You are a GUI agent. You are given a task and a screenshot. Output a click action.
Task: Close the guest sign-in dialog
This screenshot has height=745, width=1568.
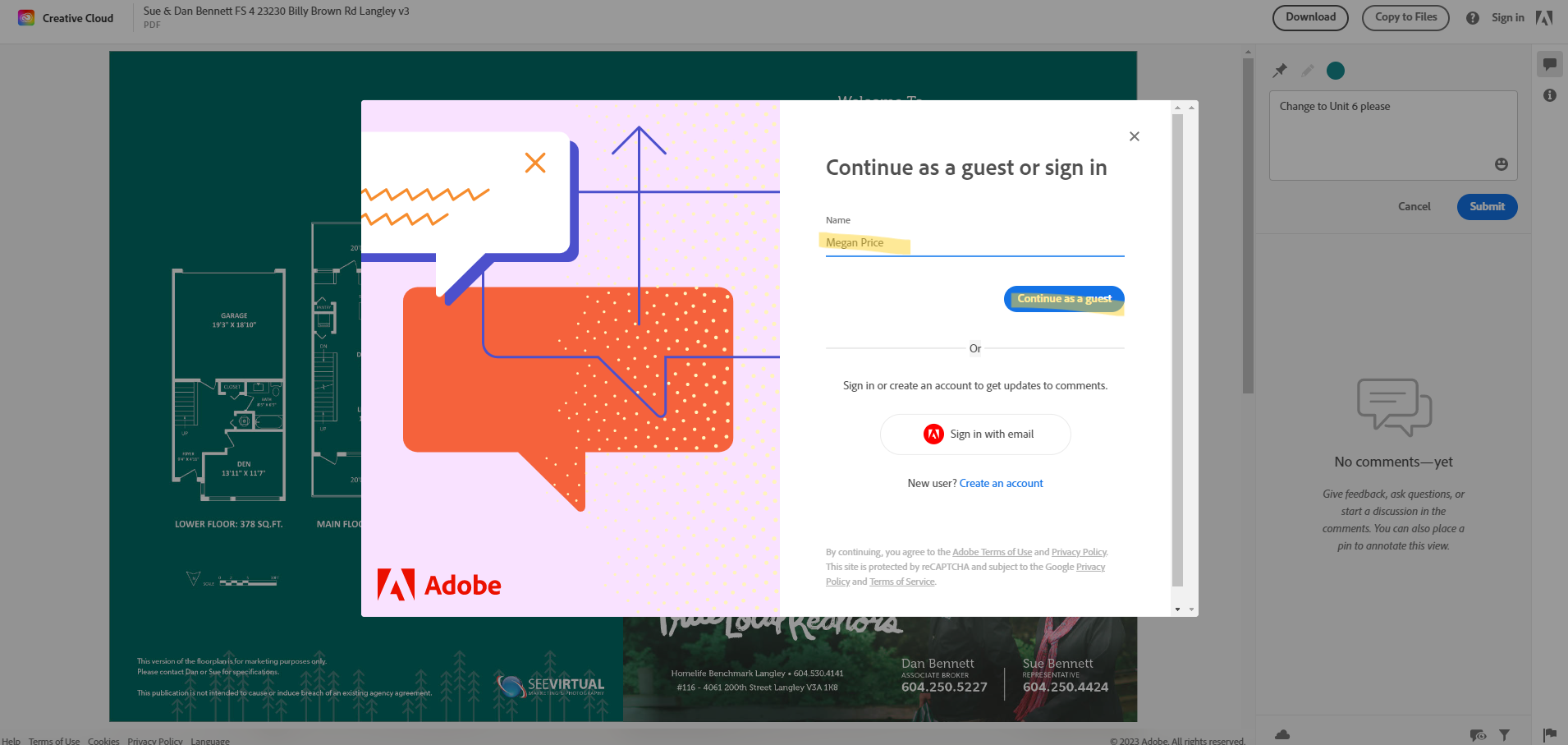point(1135,136)
